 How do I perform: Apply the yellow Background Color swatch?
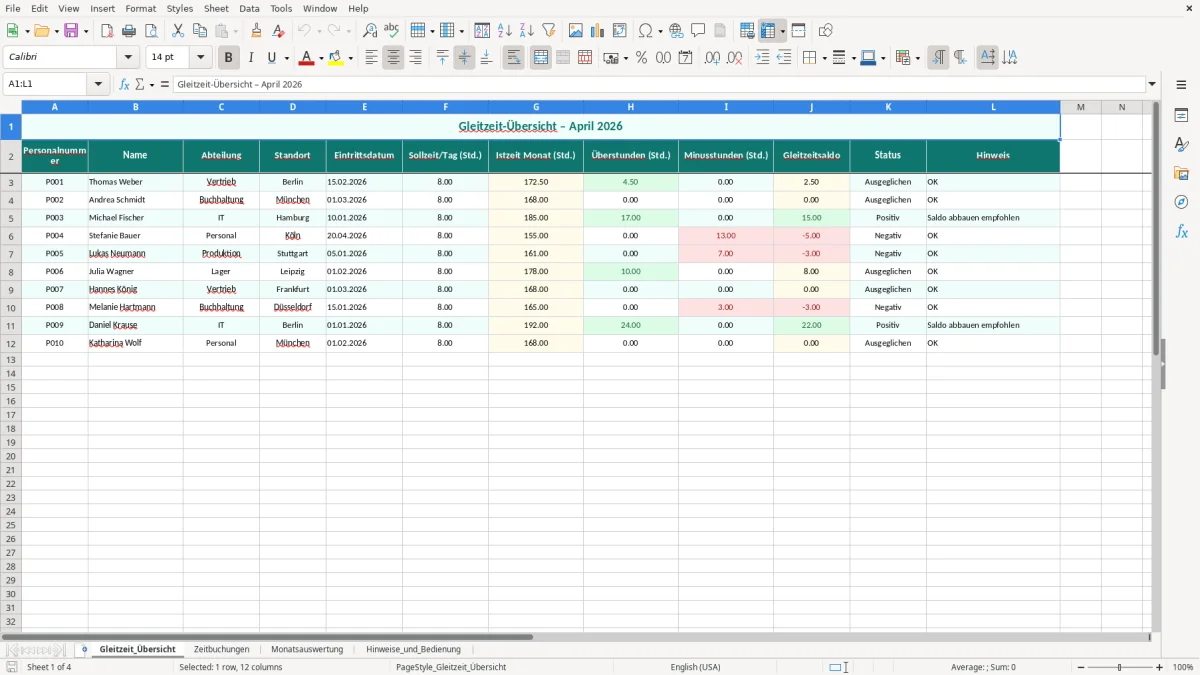click(336, 58)
